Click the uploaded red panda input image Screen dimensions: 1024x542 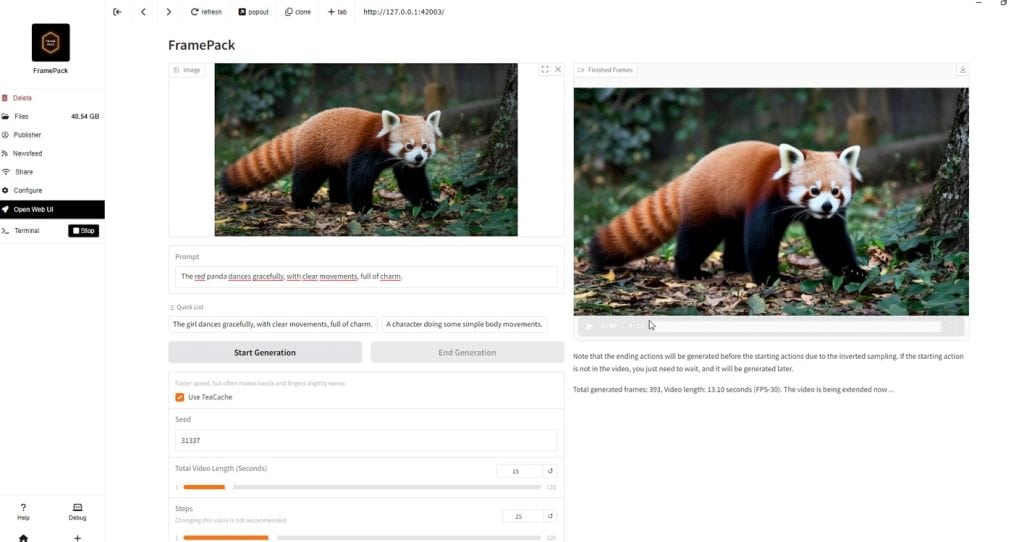point(366,150)
